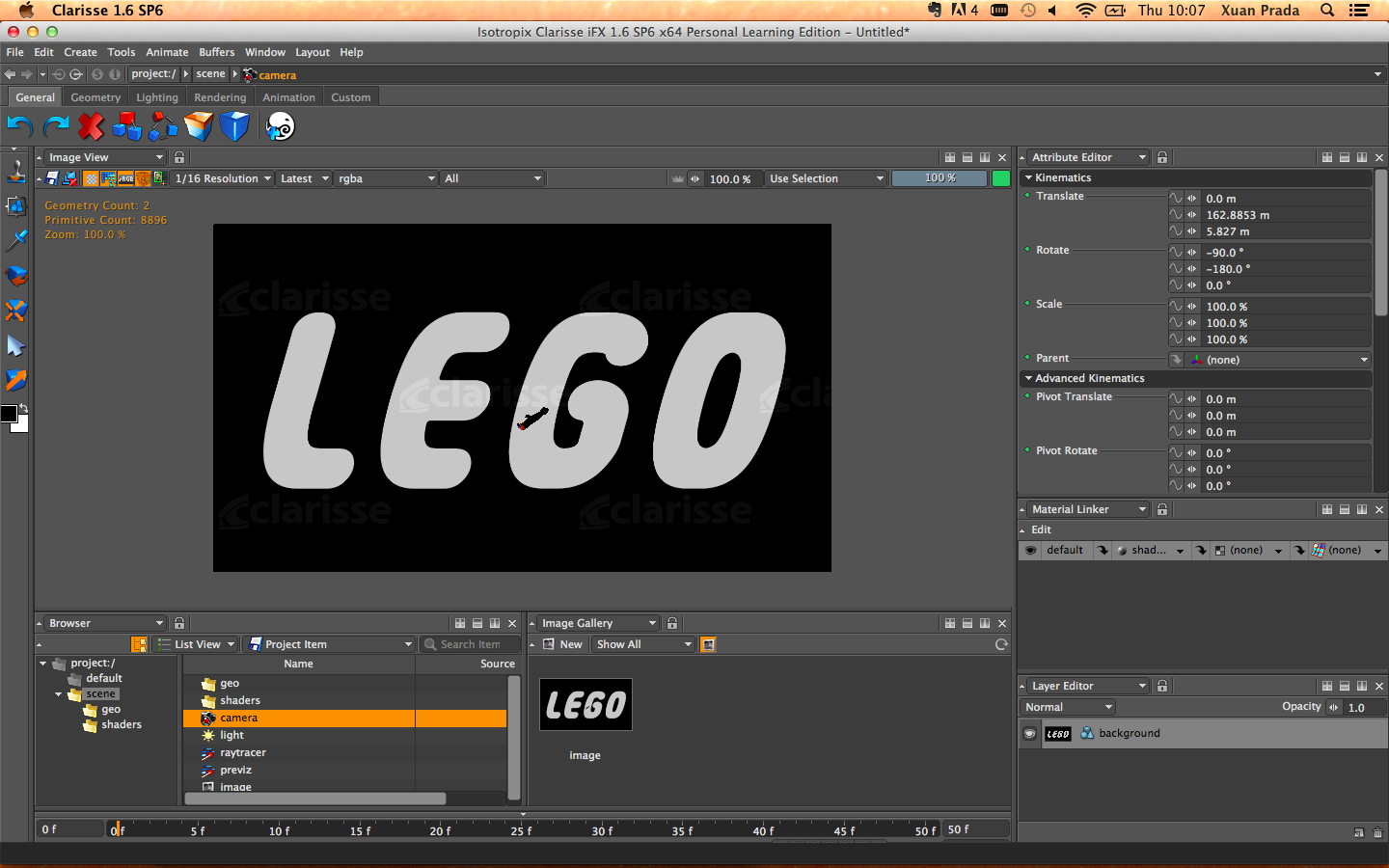The height and width of the screenshot is (868, 1389).
Task: Click the Search Item field in Browser
Action: click(471, 644)
